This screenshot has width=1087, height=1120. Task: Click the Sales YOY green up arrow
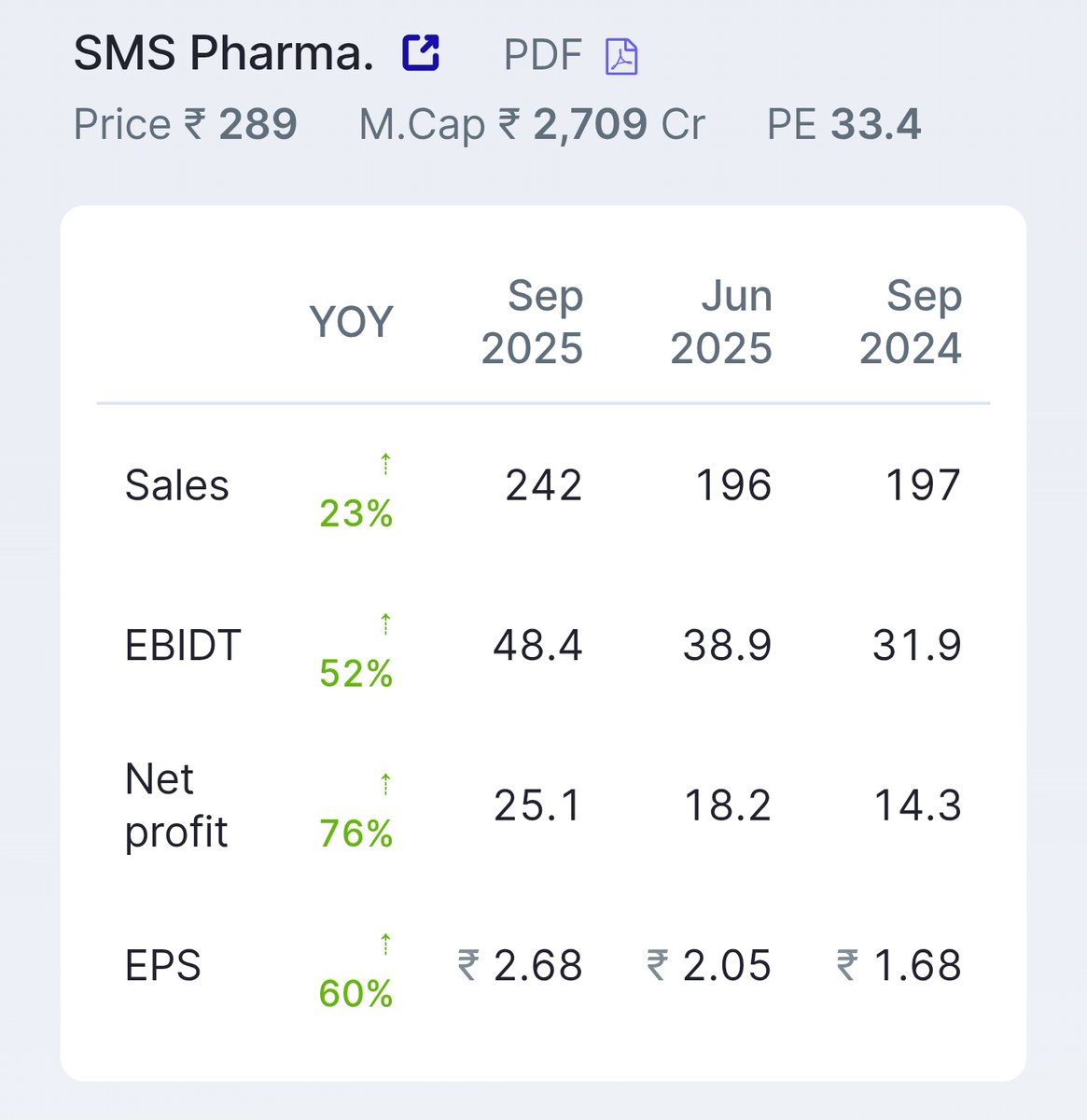click(x=385, y=463)
